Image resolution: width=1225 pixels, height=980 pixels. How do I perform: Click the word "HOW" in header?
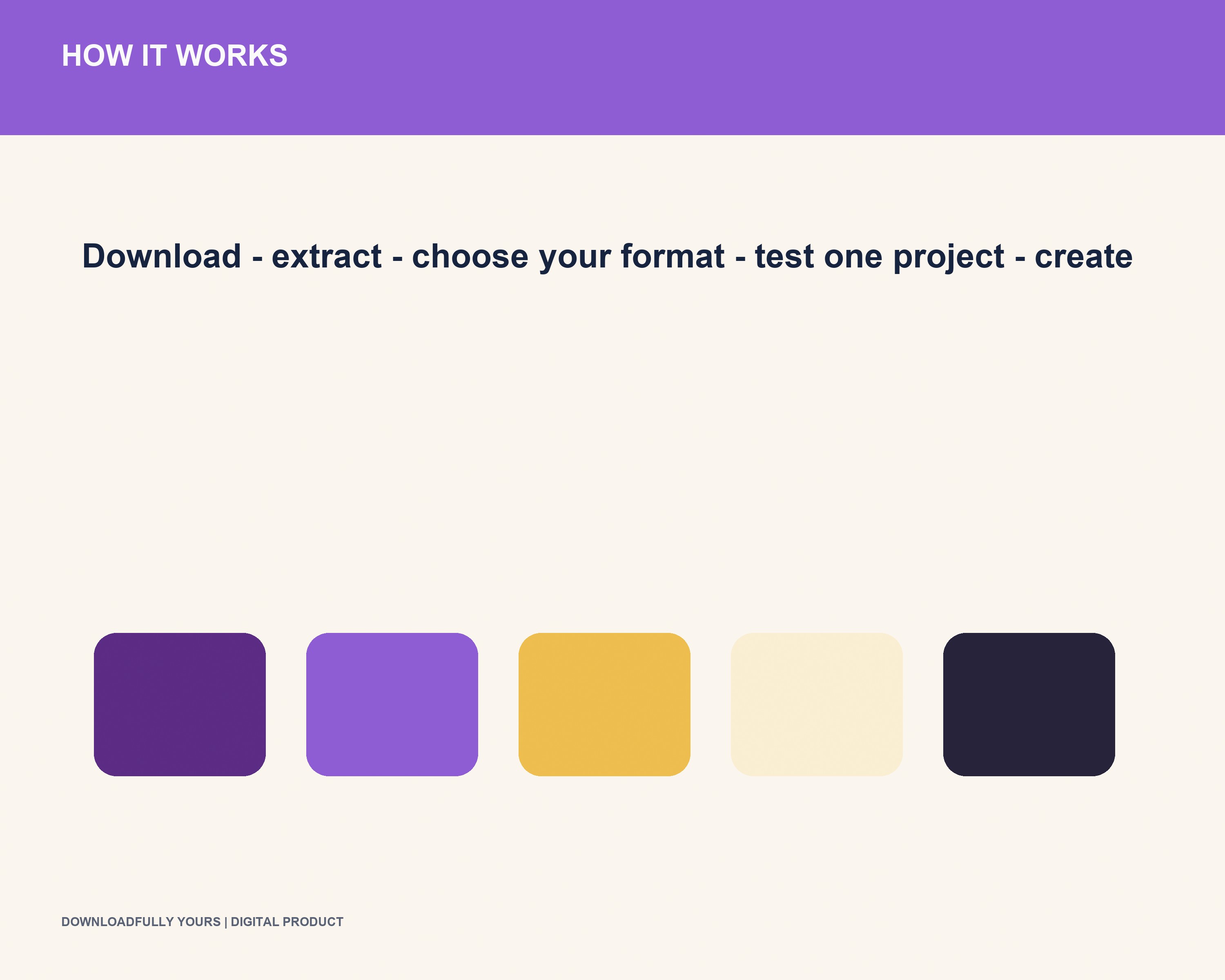pos(97,56)
